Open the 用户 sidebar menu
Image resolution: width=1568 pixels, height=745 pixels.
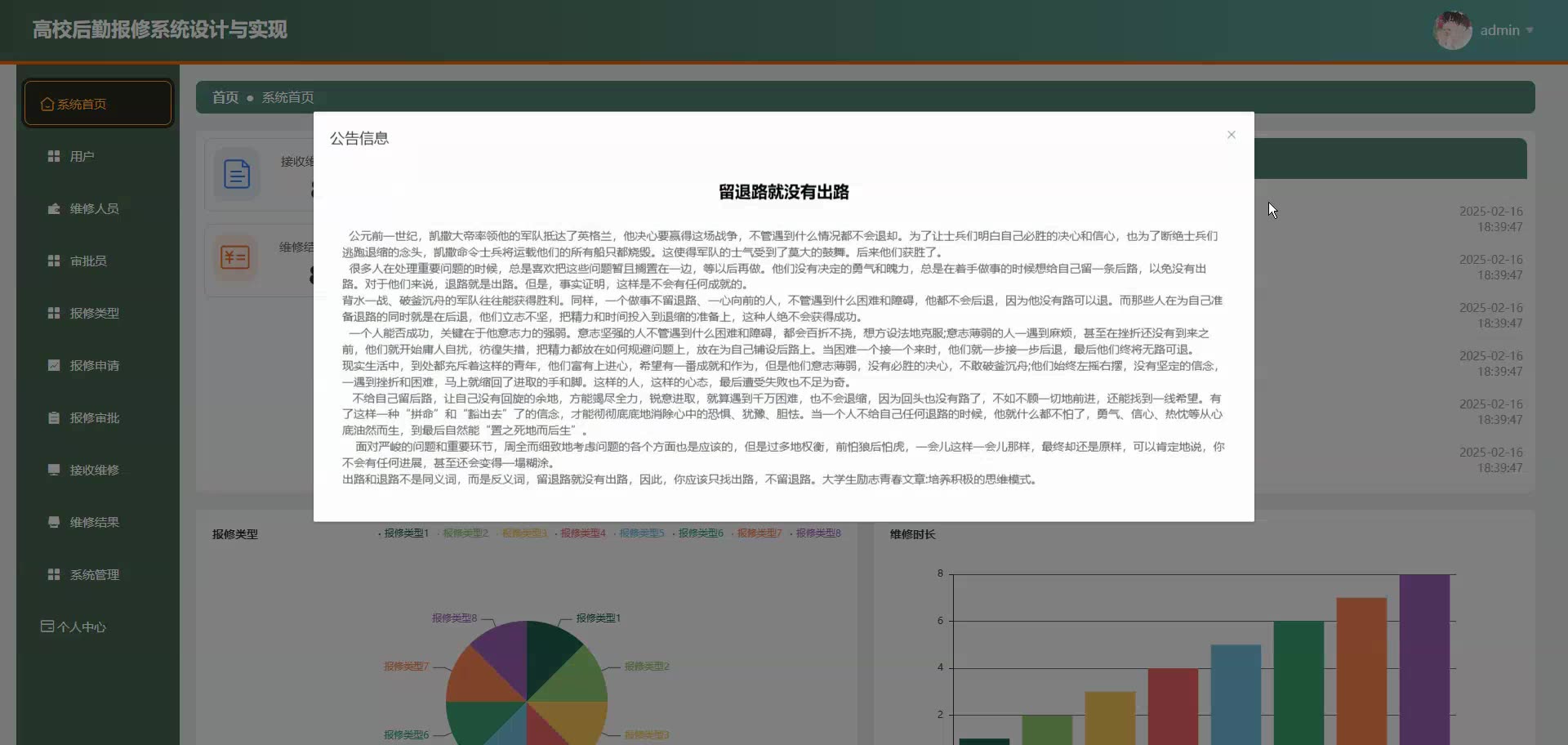[98, 156]
